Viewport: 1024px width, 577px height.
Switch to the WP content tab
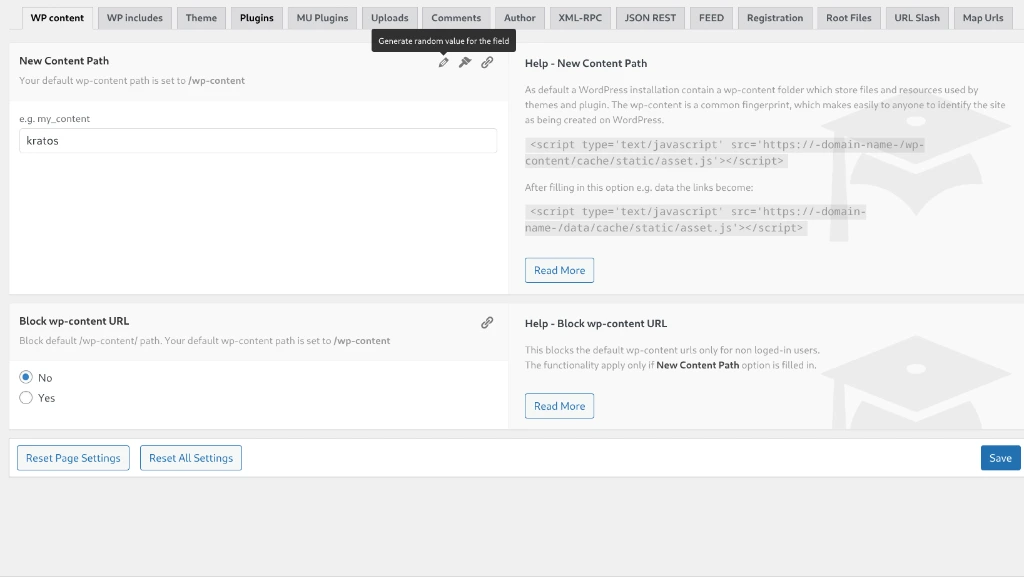(57, 18)
